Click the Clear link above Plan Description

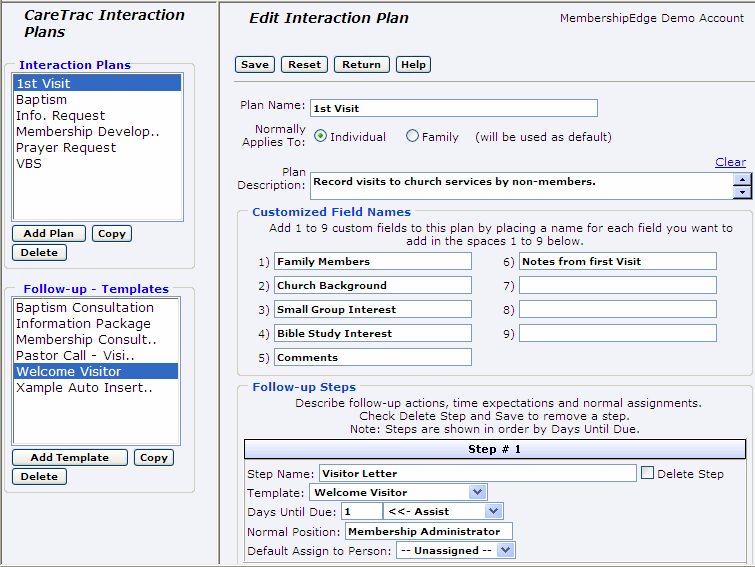click(730, 162)
